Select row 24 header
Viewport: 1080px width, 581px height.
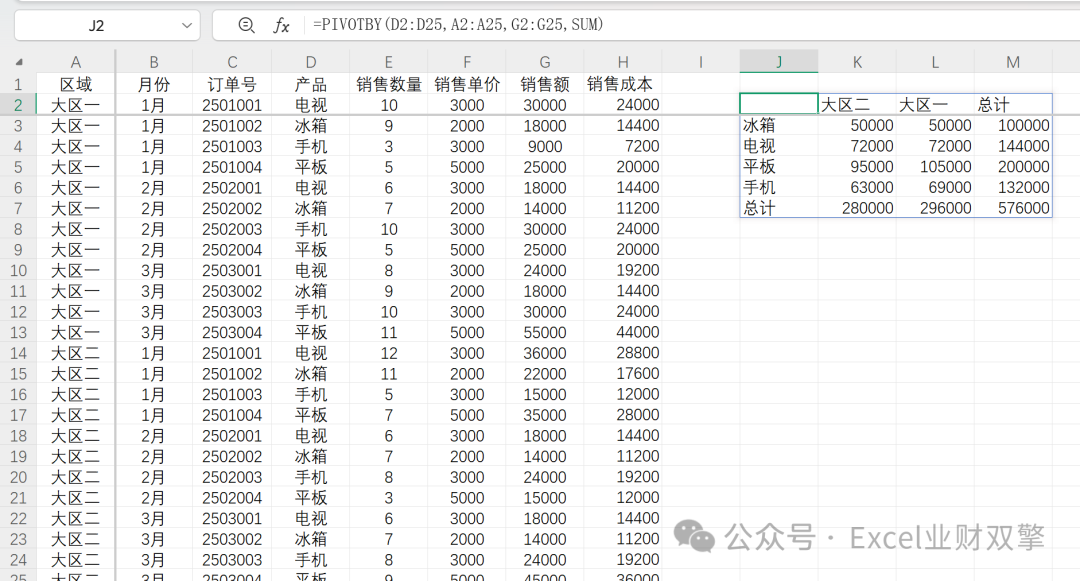[18, 560]
